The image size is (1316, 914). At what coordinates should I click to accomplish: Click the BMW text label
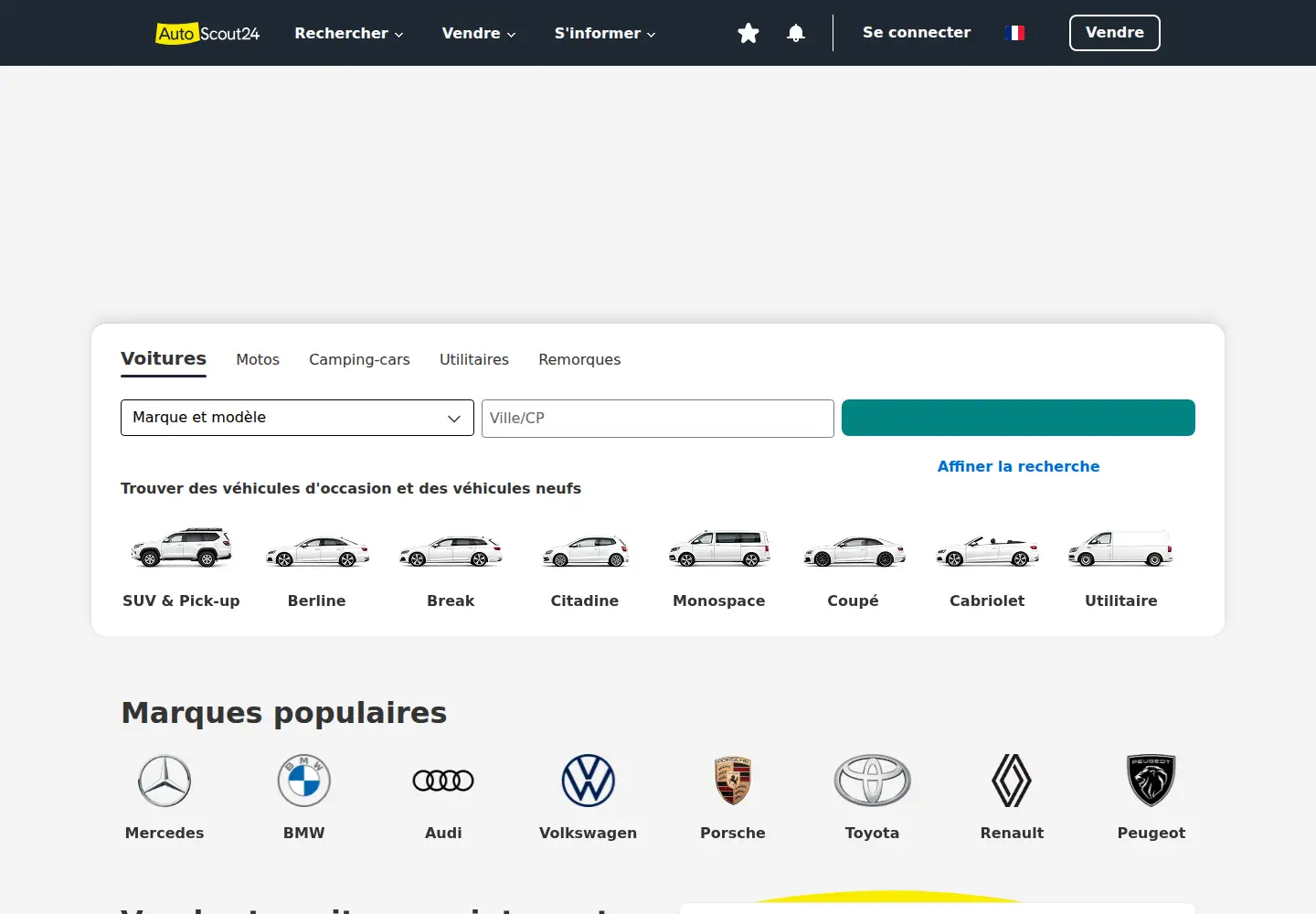[x=304, y=833]
